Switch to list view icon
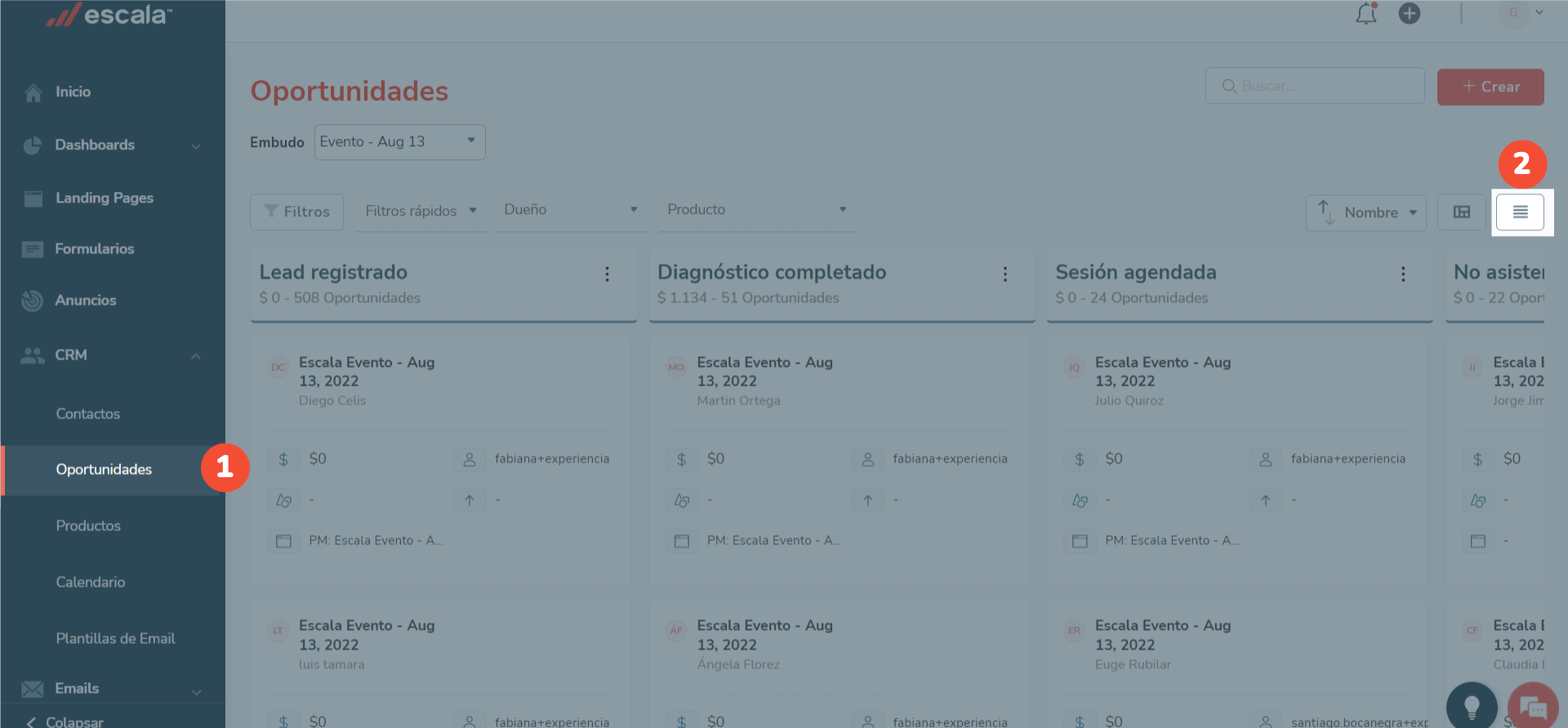 tap(1520, 212)
